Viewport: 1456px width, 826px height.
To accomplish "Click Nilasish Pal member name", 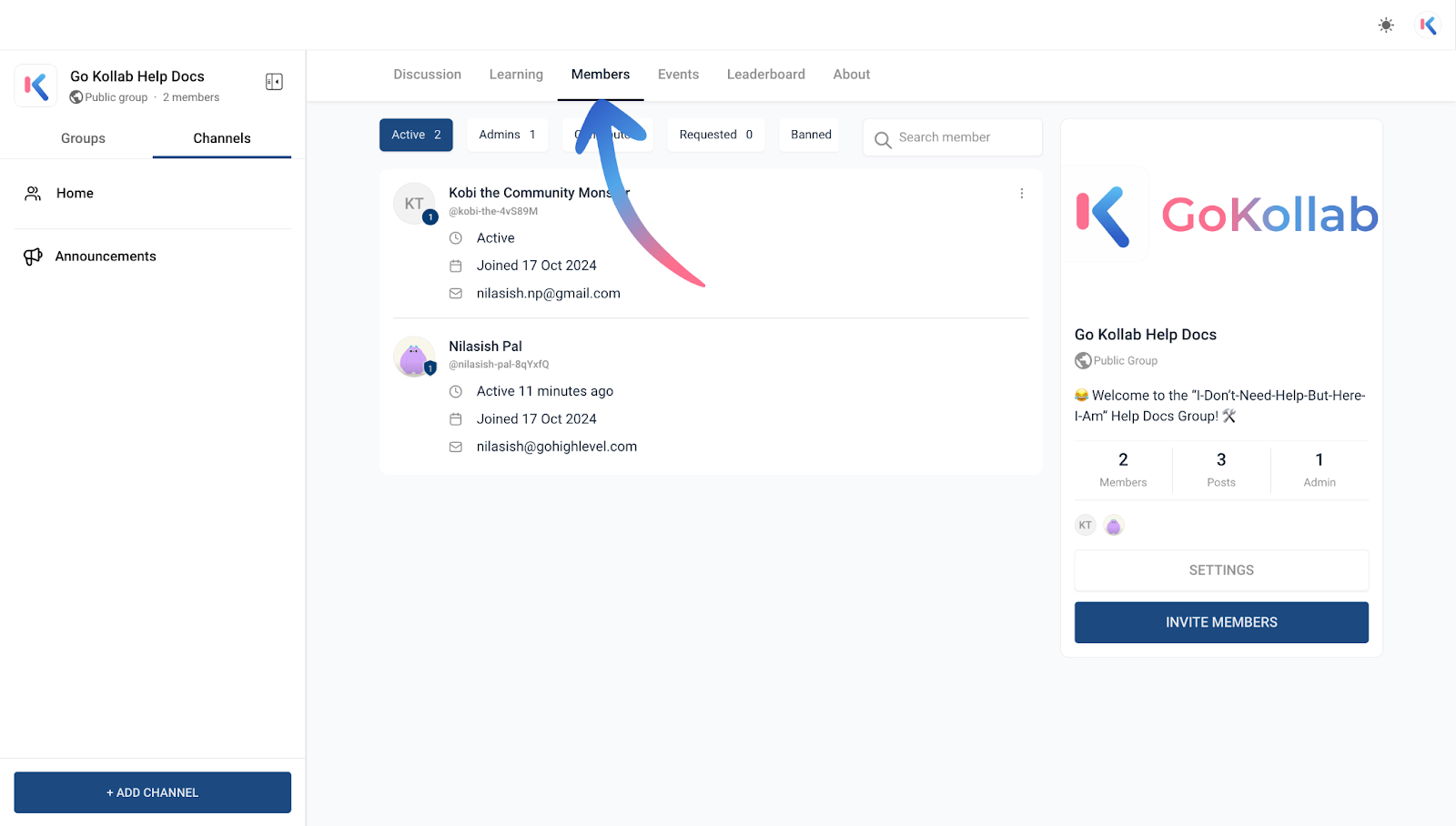I will coord(485,347).
